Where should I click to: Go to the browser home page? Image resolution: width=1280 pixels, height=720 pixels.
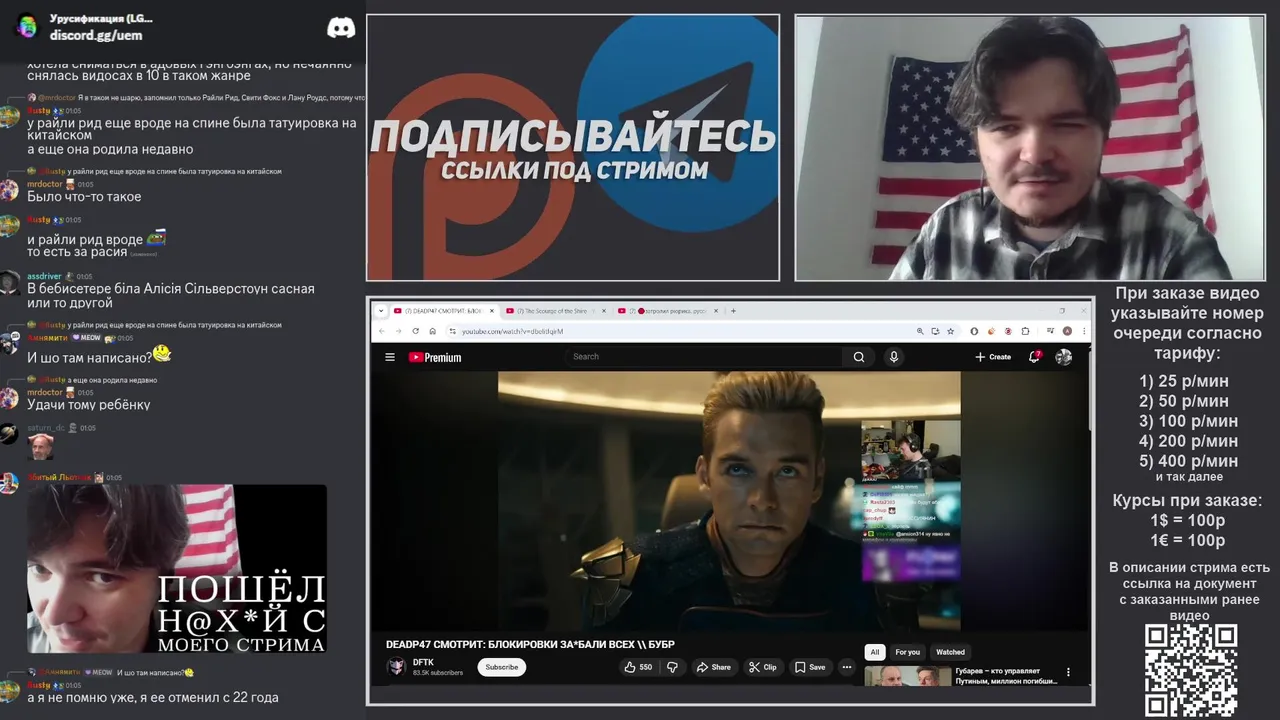tap(432, 331)
